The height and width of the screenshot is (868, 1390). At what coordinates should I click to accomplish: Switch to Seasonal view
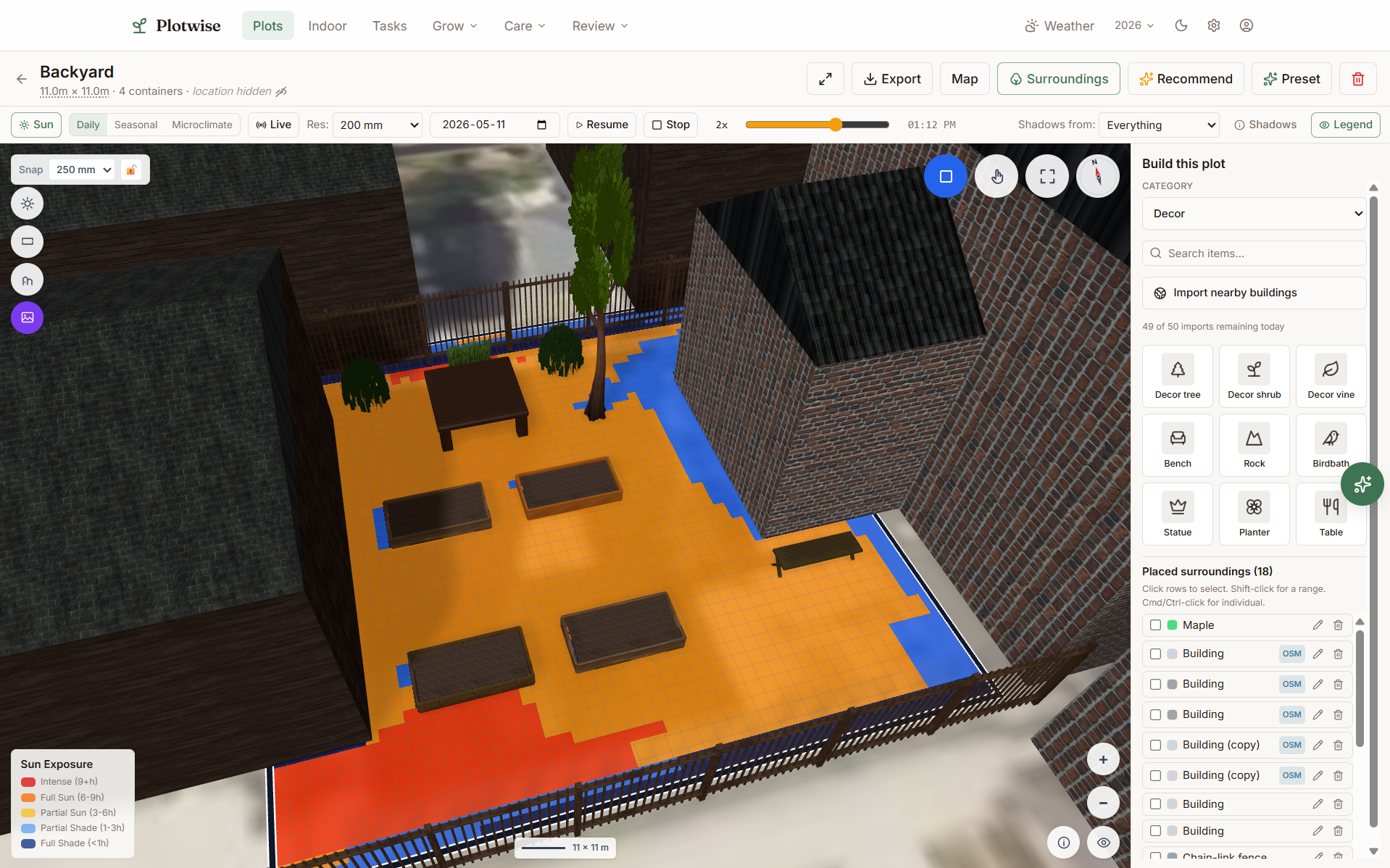coord(136,125)
